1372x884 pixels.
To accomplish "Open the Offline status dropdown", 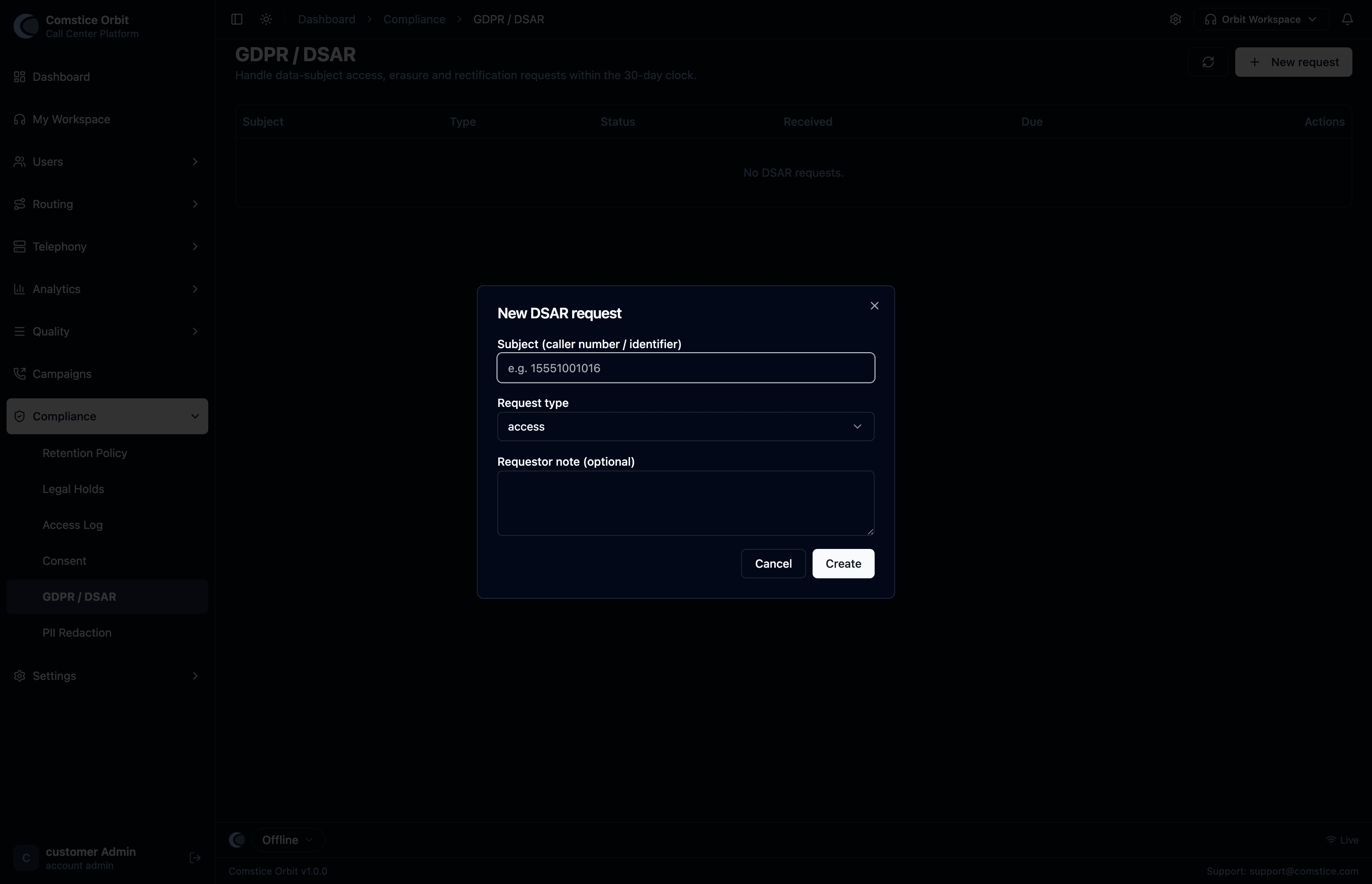I will click(x=288, y=840).
